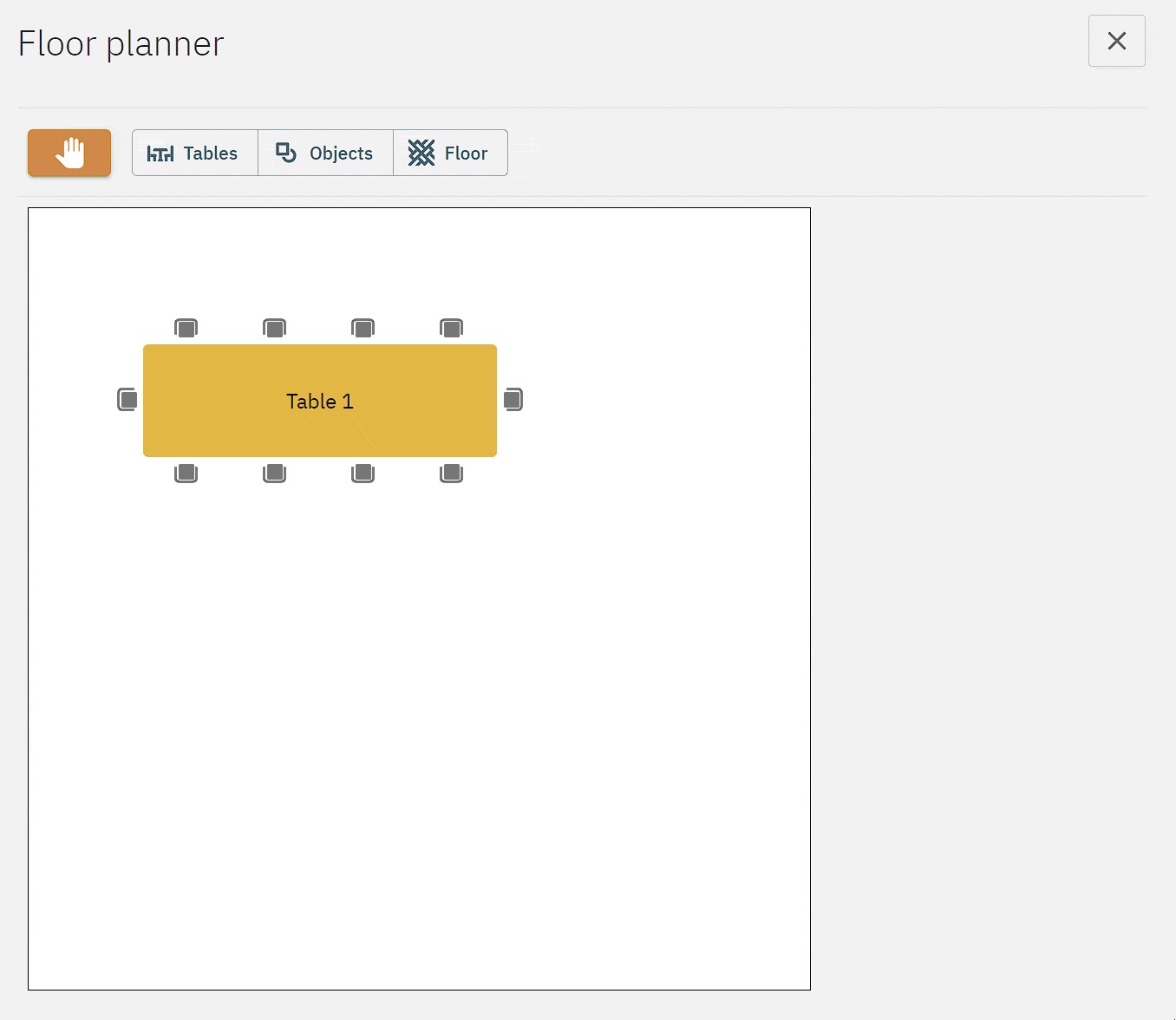The height and width of the screenshot is (1020, 1176).
Task: Open the Objects menu
Action: coord(325,153)
